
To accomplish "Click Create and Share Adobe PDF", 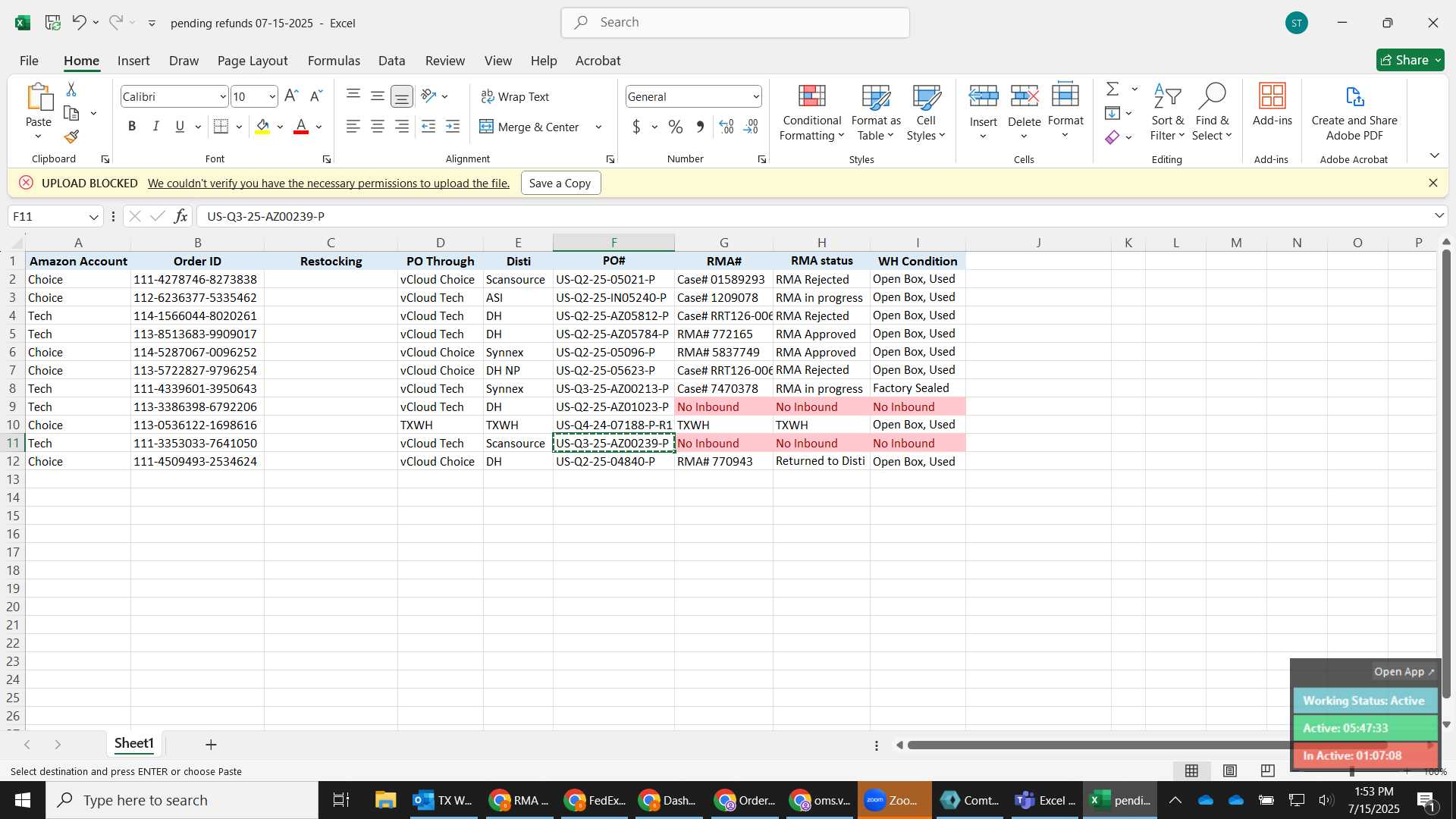I will [1354, 112].
